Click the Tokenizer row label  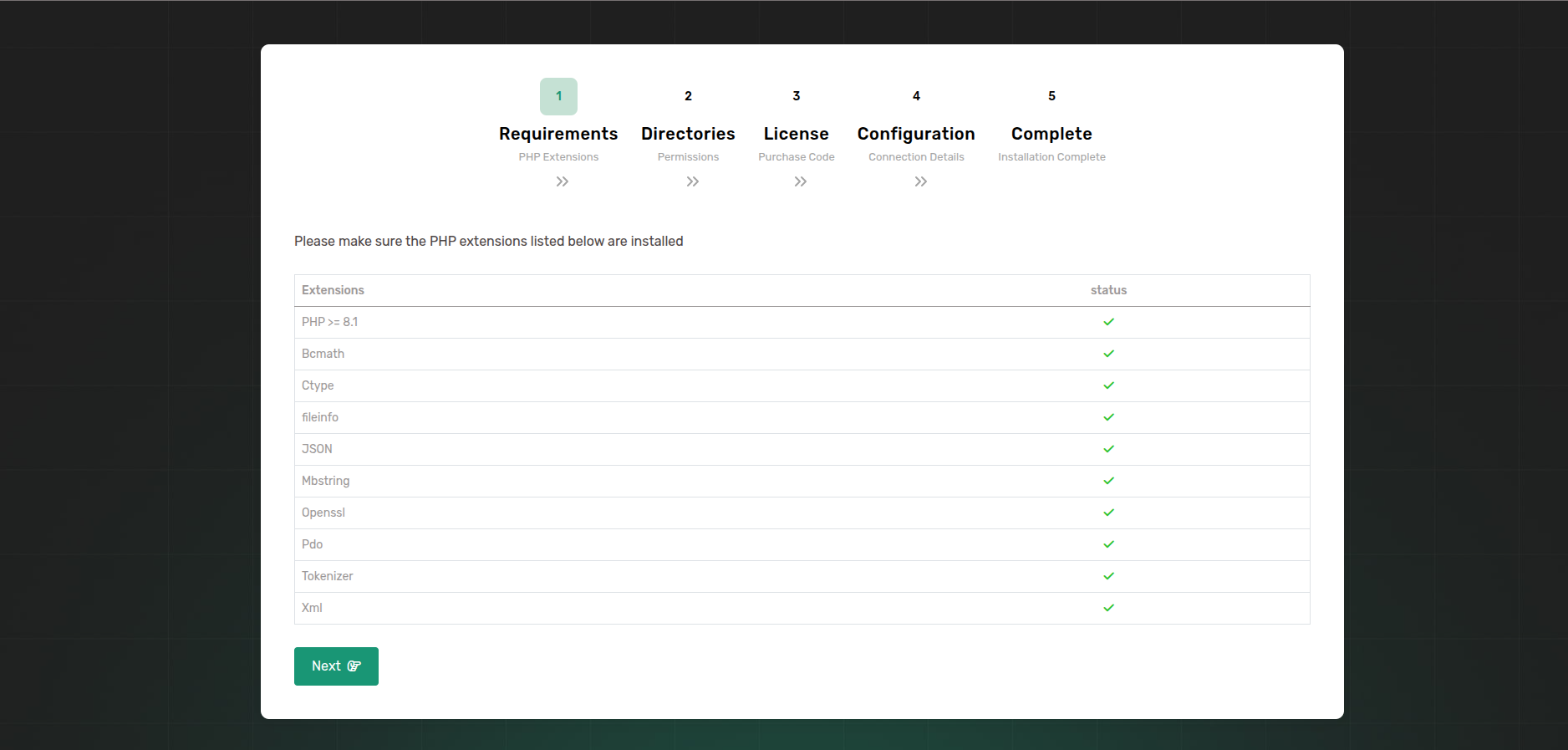328,576
